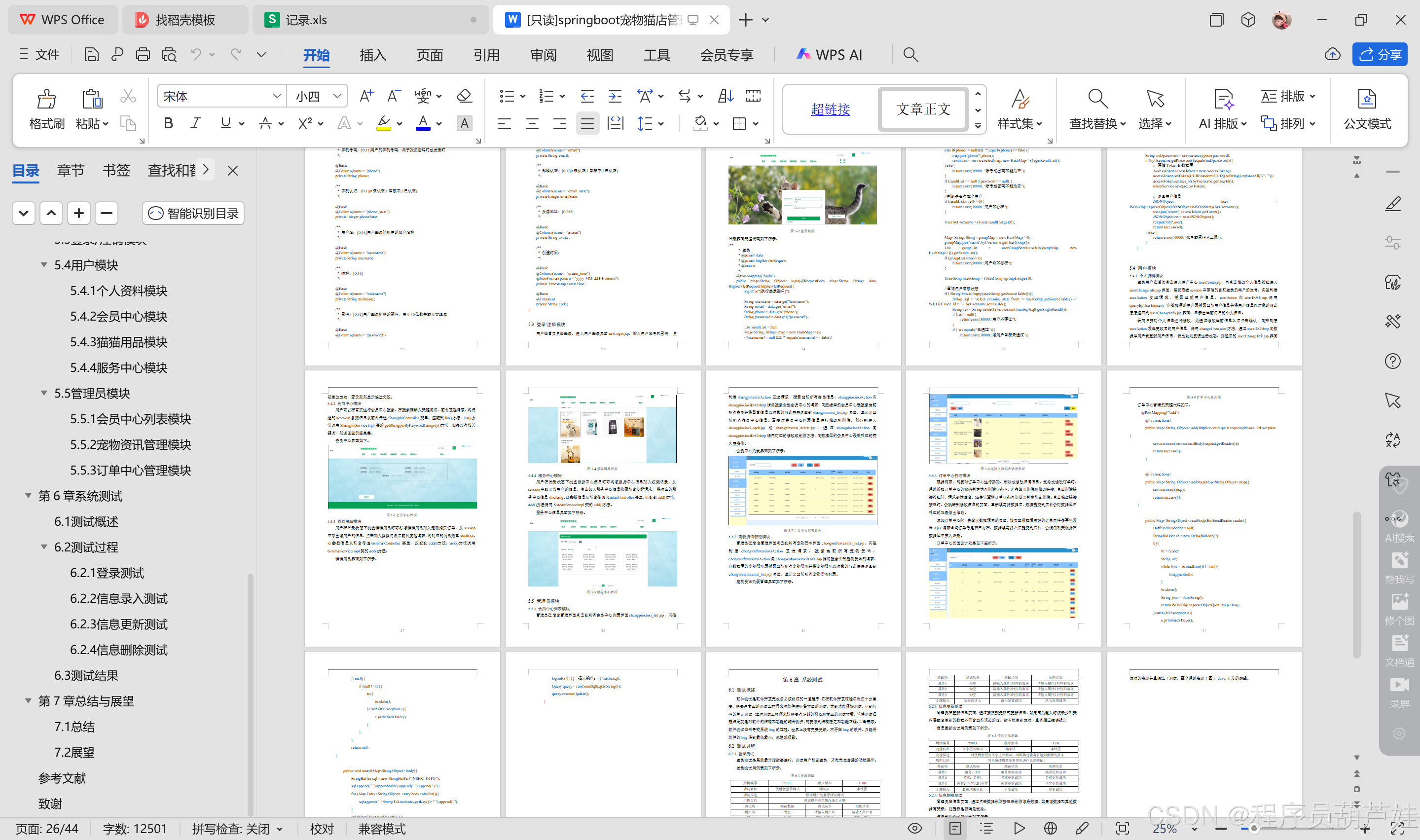Switch to the 插入 ribbon tab
Screen dimensions: 1420x840
(x=373, y=55)
